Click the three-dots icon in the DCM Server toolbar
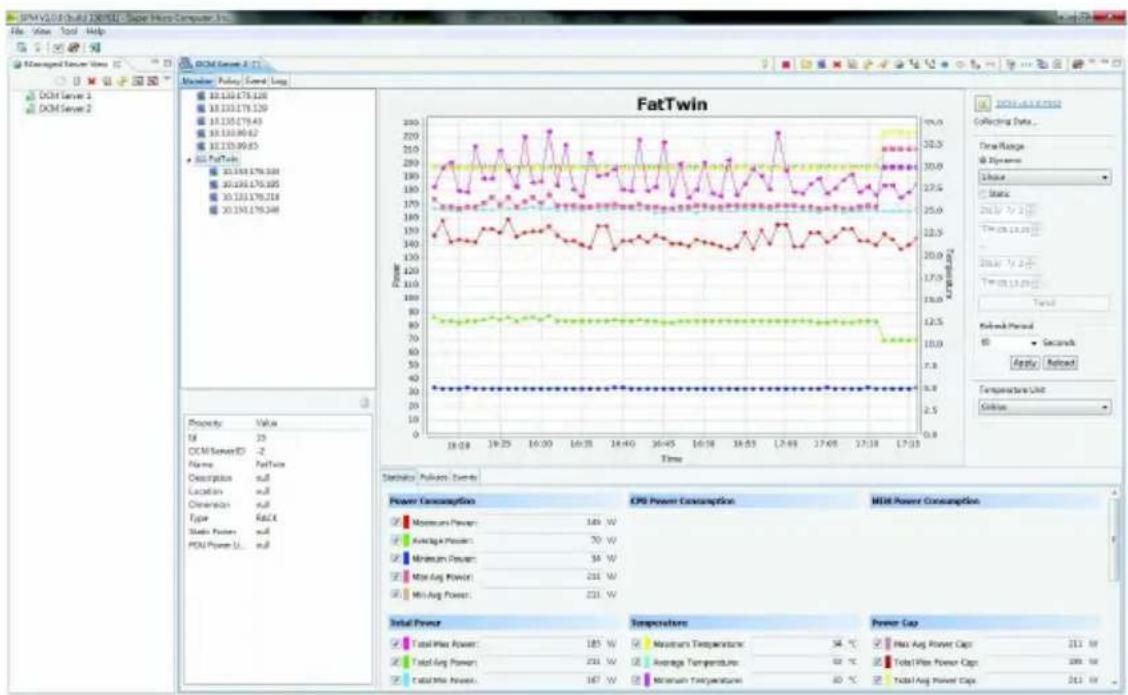Image resolution: width=1128 pixels, height=695 pixels. pos(1027,65)
